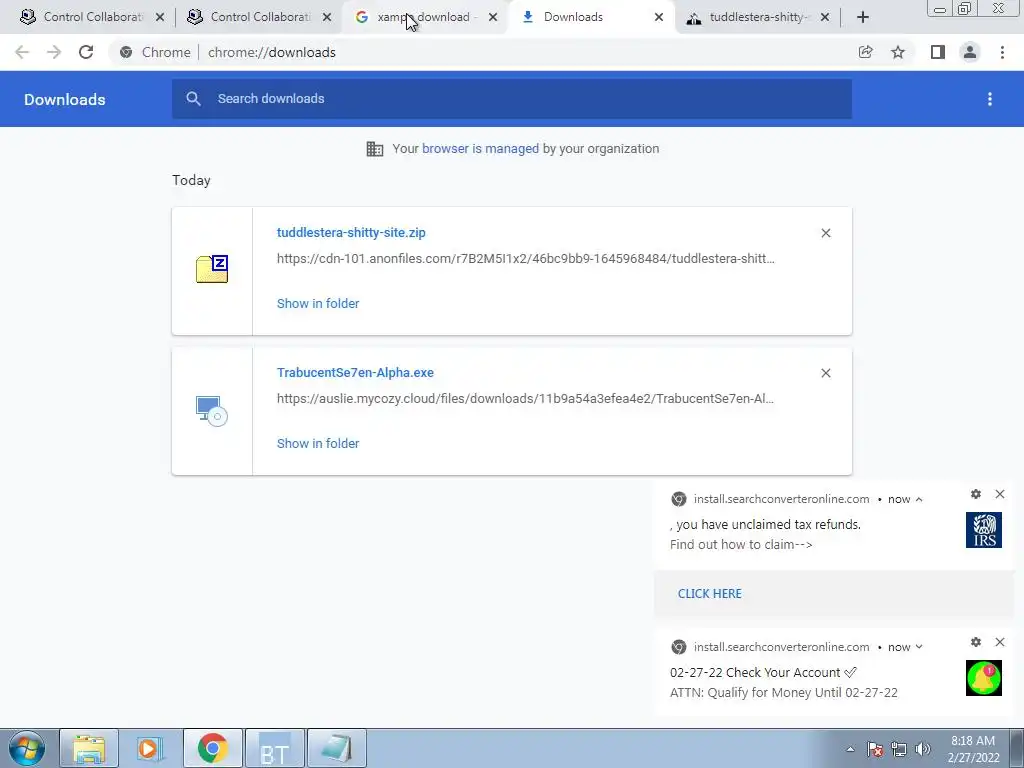Click the chrome://downloads address bar text
Viewport: 1024px width, 768px height.
pos(272,52)
